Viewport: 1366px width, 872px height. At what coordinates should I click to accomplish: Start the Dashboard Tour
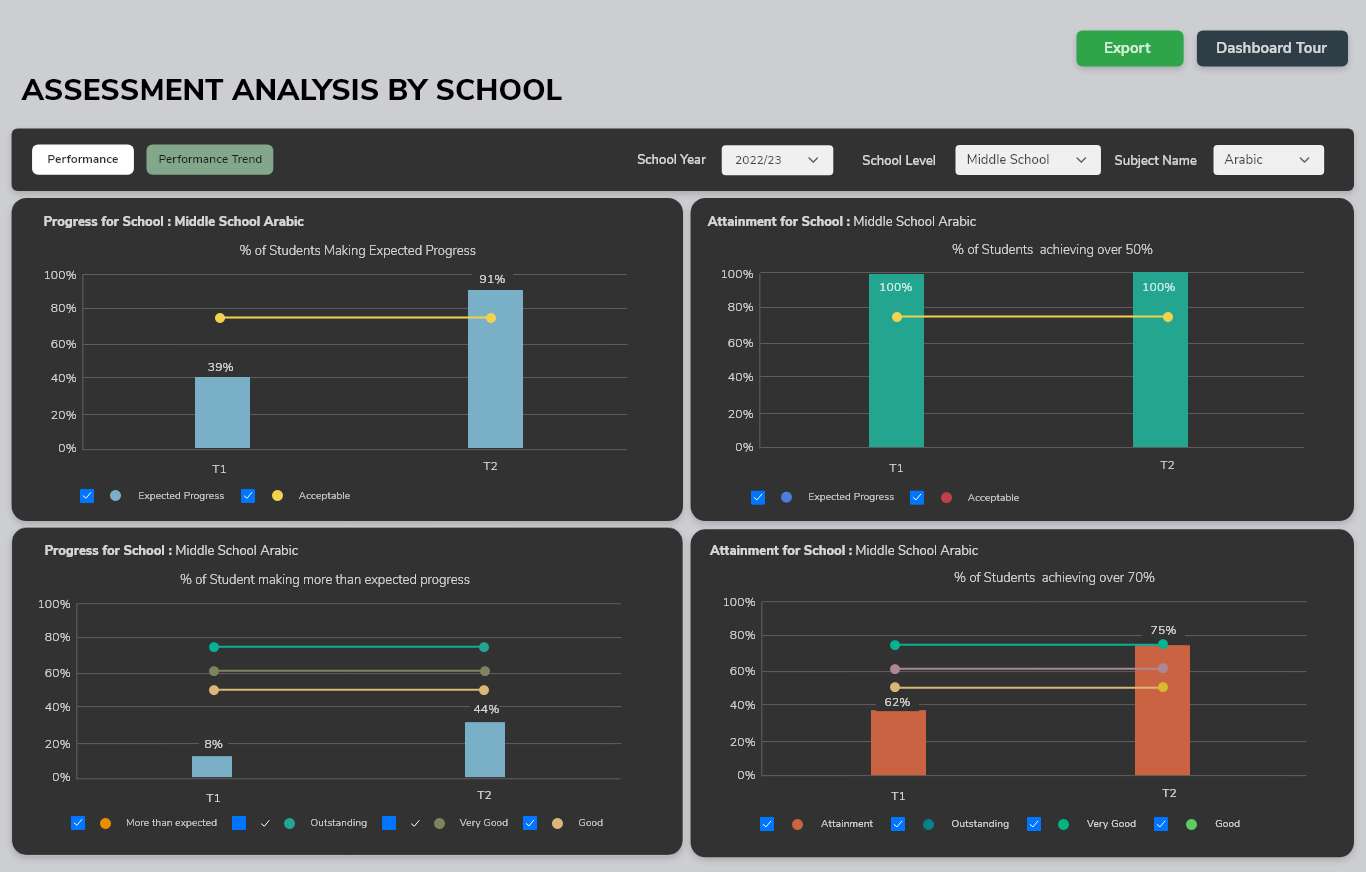pos(1272,48)
